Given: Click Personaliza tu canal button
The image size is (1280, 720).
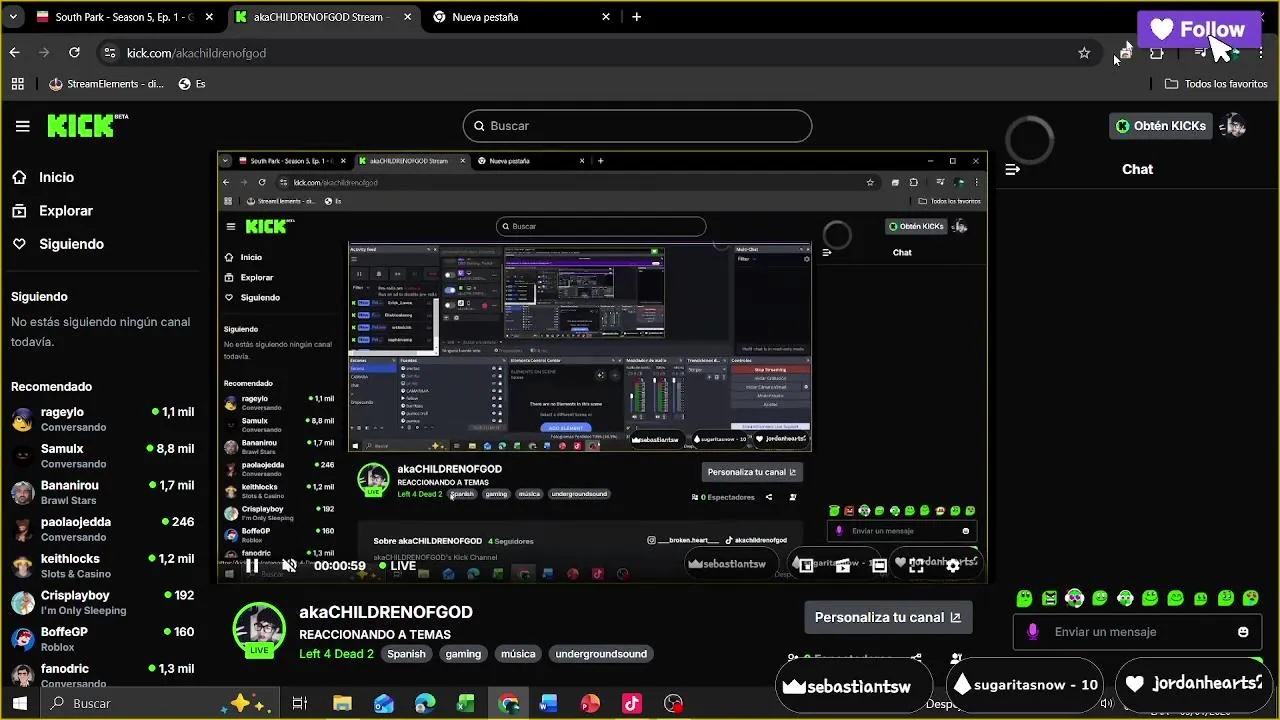Looking at the screenshot, I should [x=888, y=618].
